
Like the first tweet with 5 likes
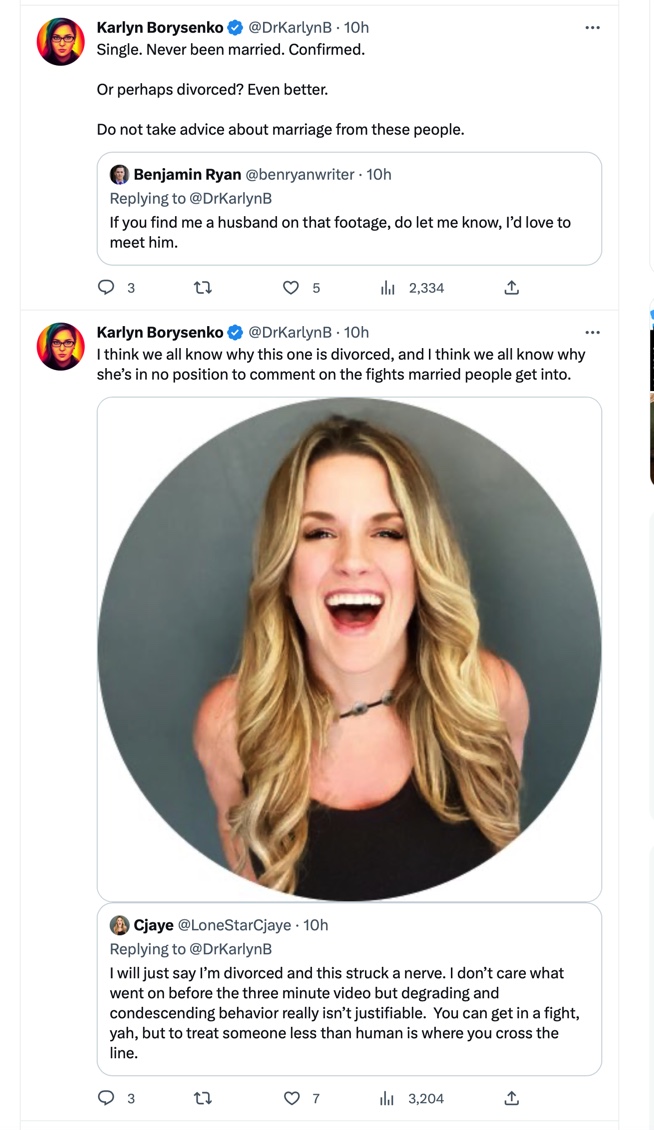point(291,288)
